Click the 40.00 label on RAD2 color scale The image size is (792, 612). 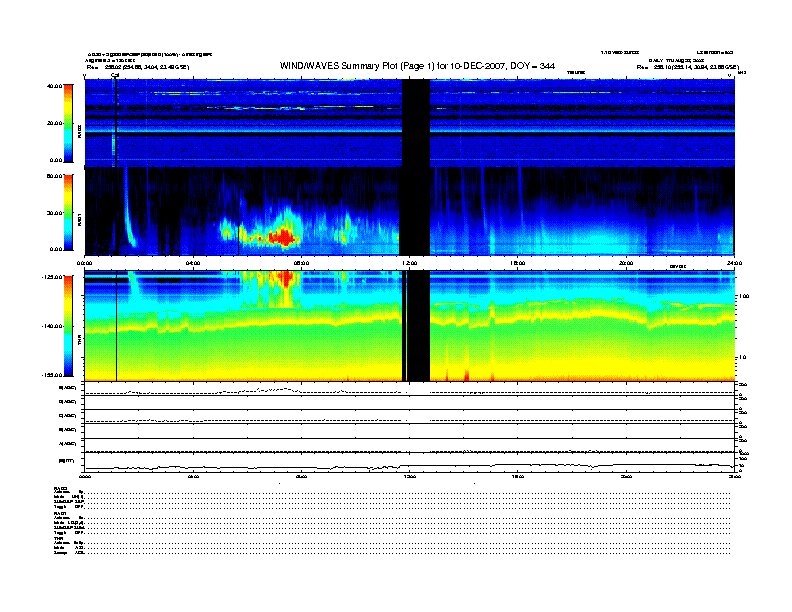coord(55,86)
